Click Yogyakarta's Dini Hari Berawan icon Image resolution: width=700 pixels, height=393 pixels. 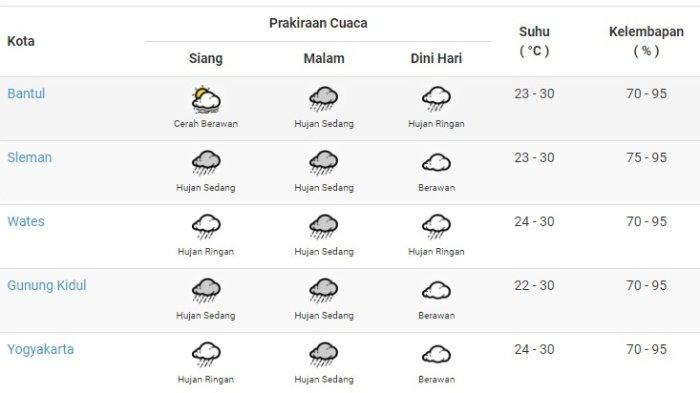coord(436,355)
